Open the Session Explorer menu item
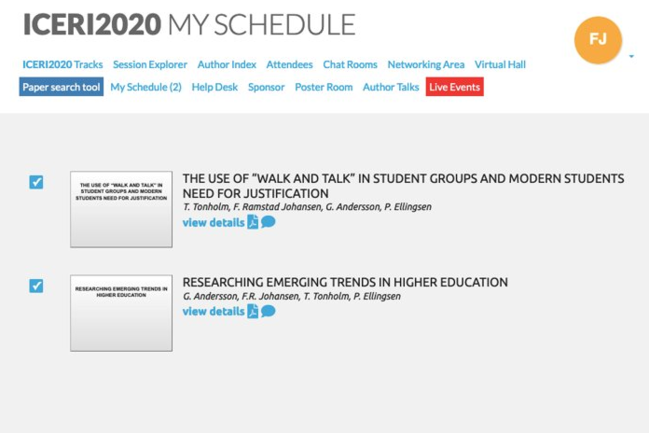The width and height of the screenshot is (649, 433). point(150,65)
